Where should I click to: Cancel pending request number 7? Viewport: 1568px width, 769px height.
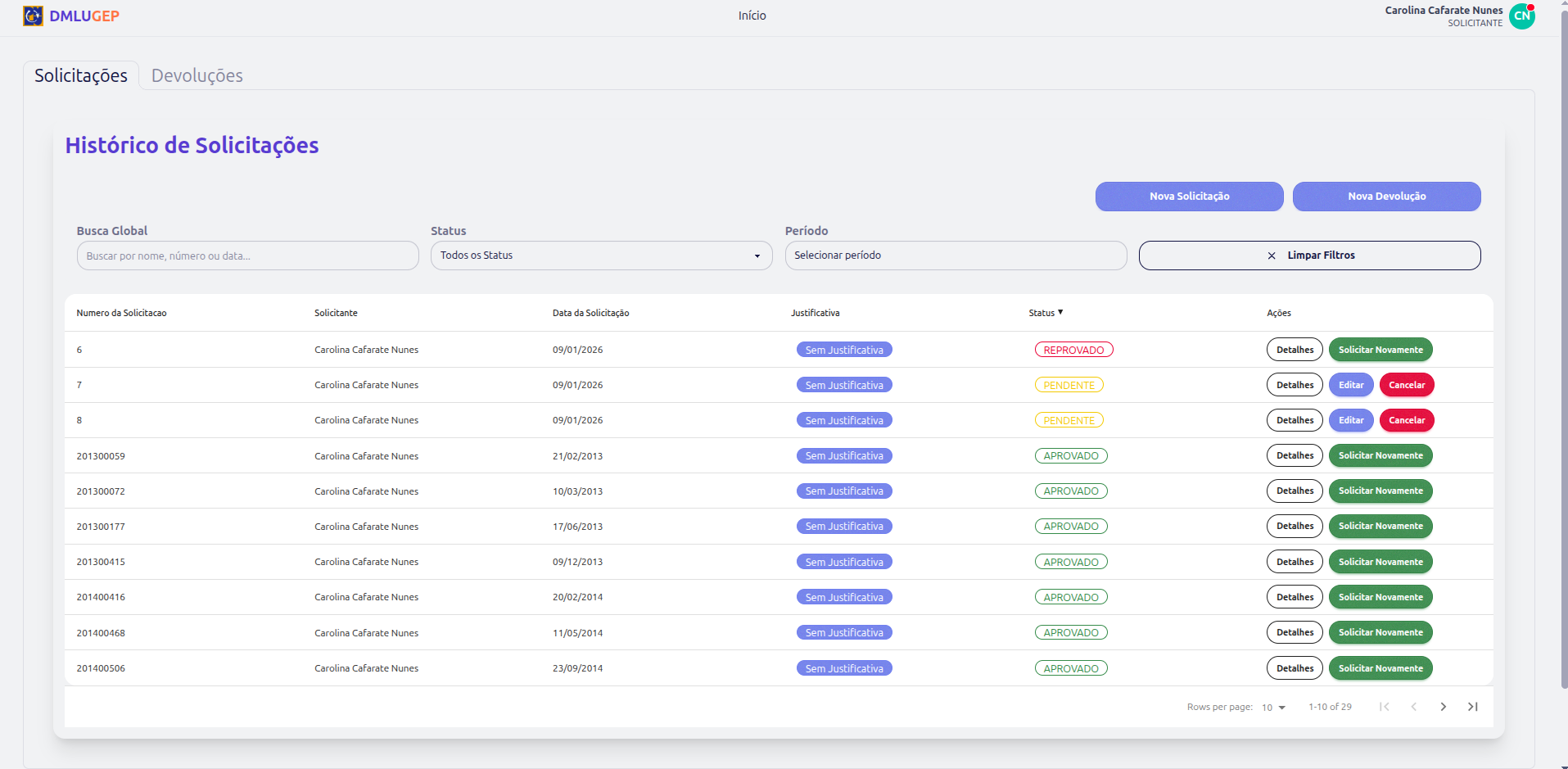tap(1406, 385)
